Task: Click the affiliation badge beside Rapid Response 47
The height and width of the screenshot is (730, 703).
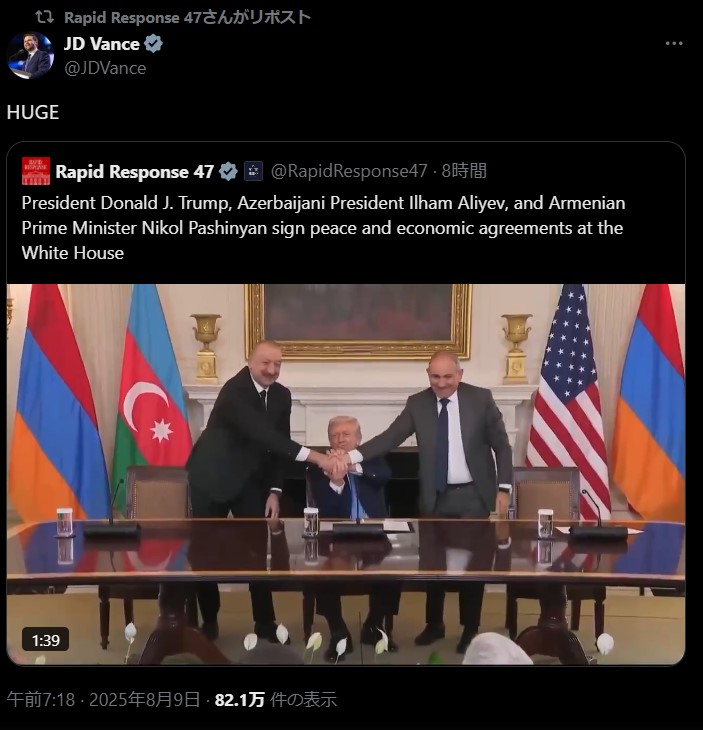Action: (253, 171)
